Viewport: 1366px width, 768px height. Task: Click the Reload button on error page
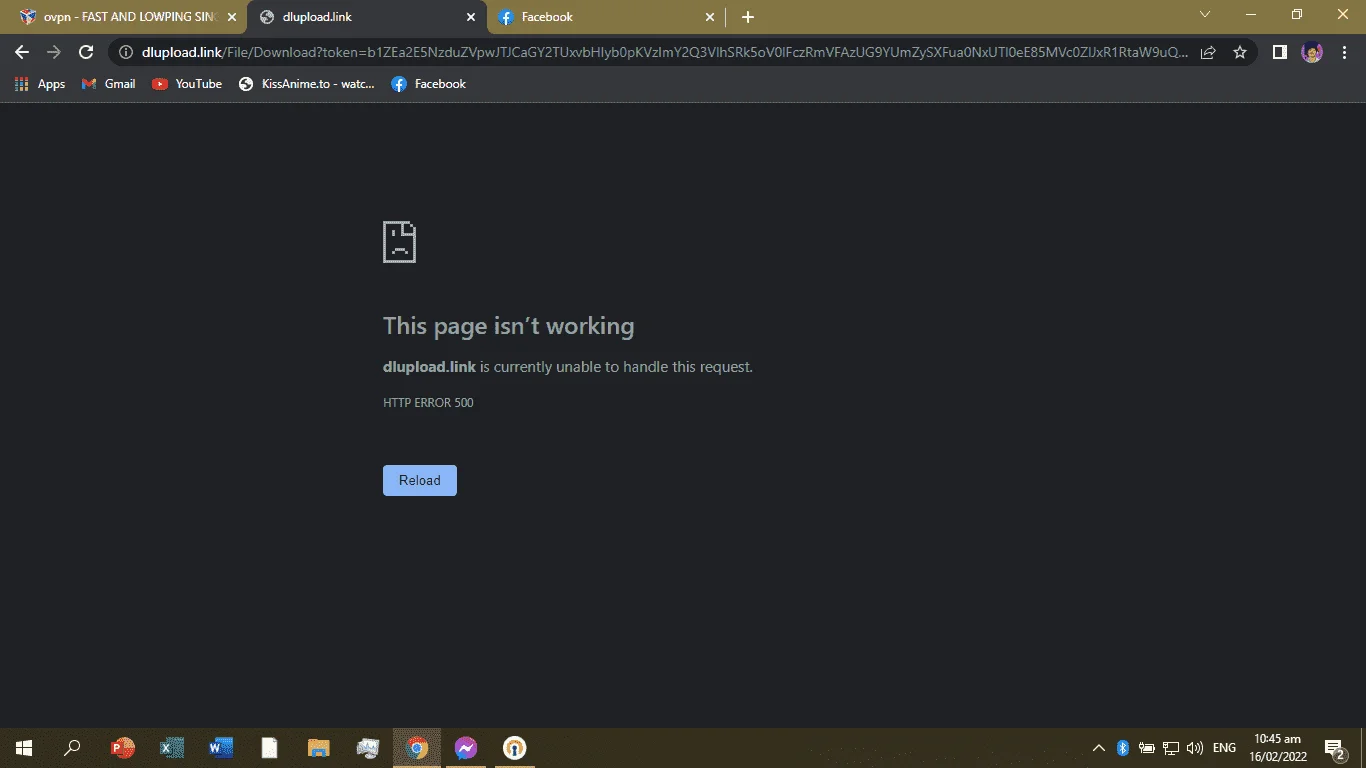tap(420, 480)
